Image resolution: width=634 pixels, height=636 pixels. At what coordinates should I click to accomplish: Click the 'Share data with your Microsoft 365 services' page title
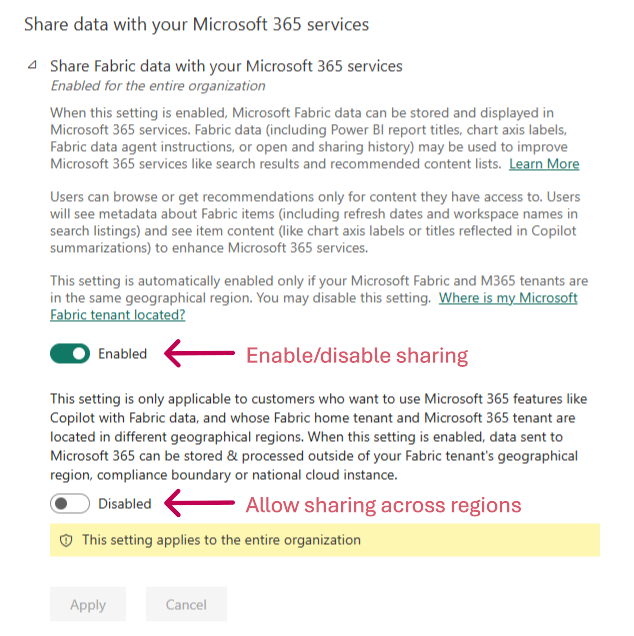196,23
